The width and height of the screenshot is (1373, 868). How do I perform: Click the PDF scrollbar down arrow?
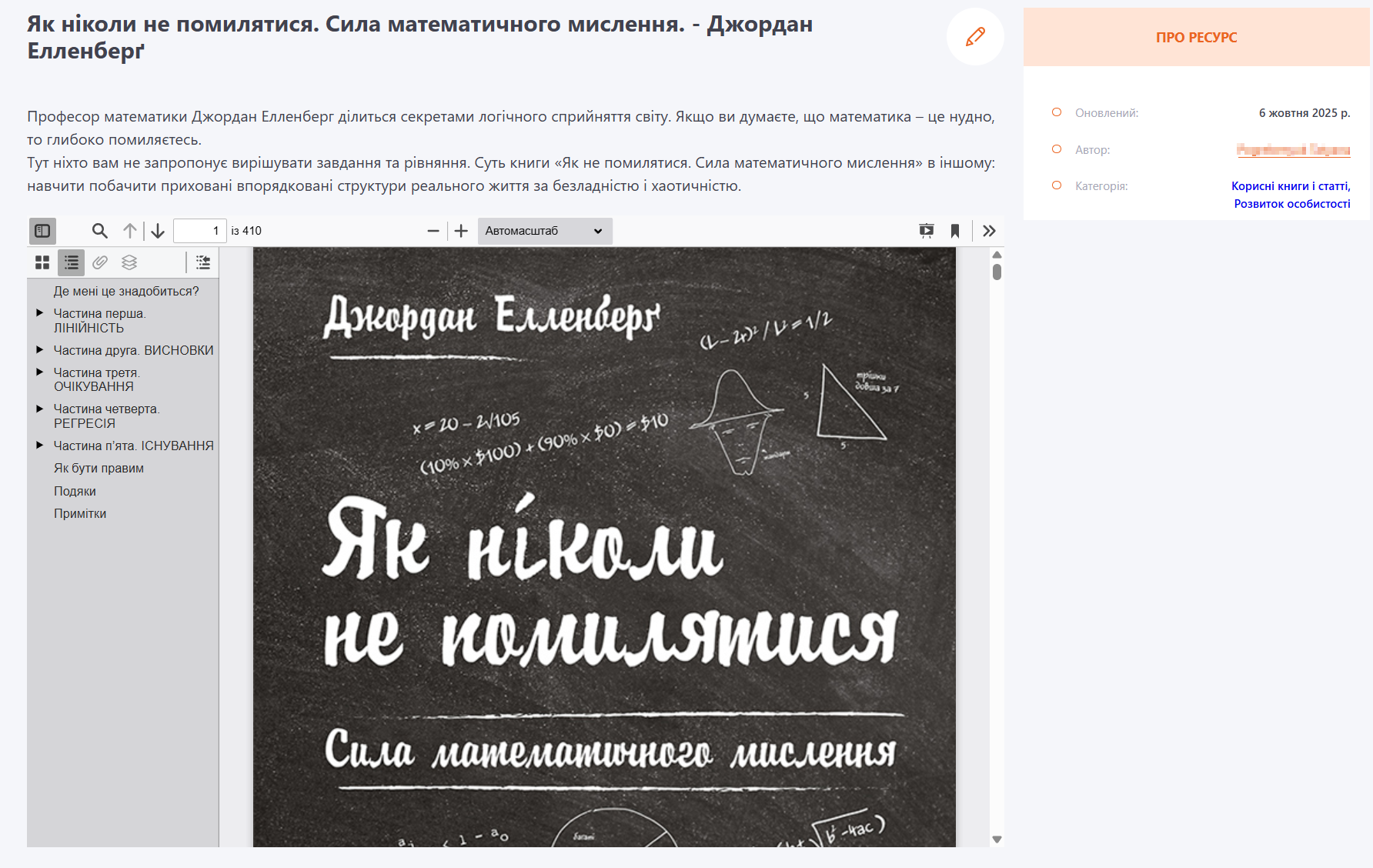997,840
